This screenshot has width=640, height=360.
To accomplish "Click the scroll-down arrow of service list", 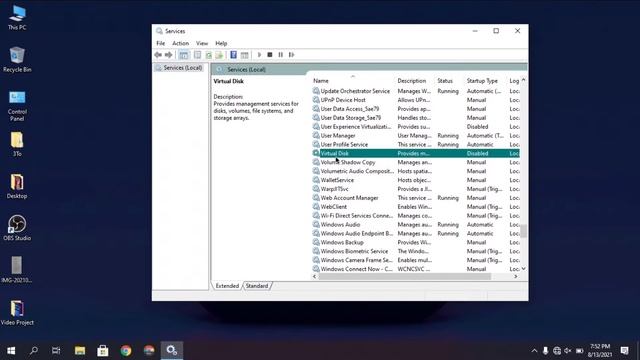I will click(524, 269).
